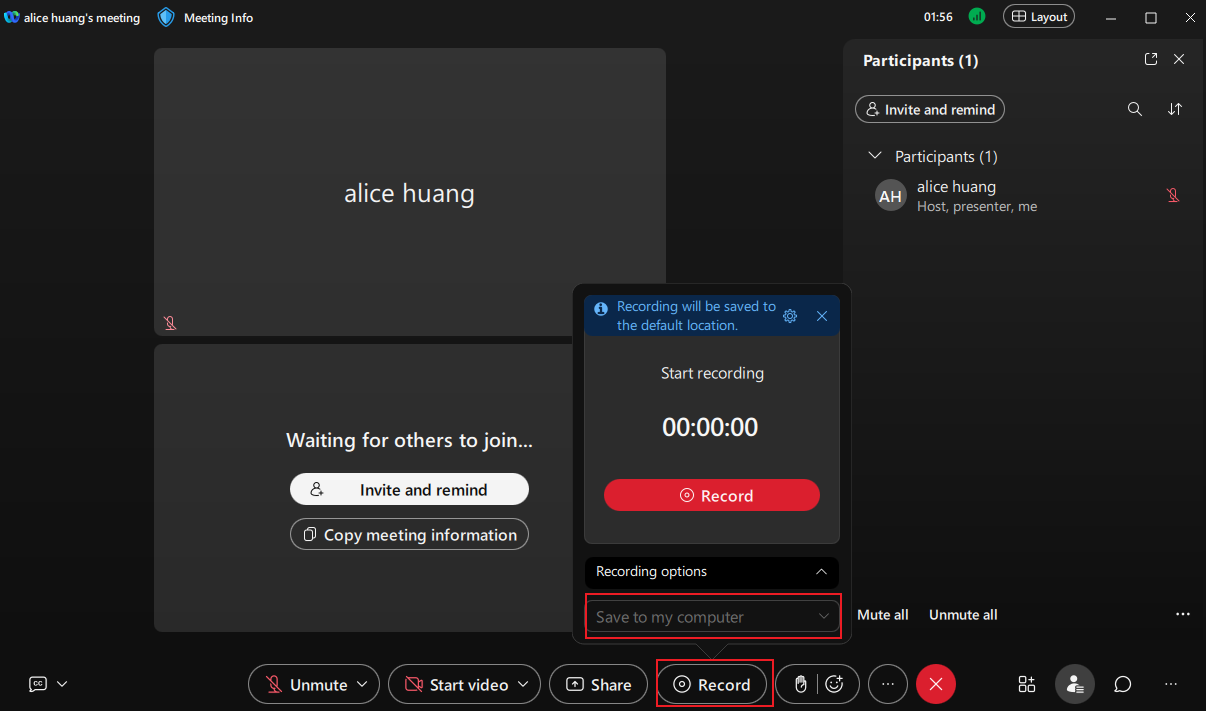Collapse the Recording options section
Screen dimensions: 1206x711
(821, 572)
